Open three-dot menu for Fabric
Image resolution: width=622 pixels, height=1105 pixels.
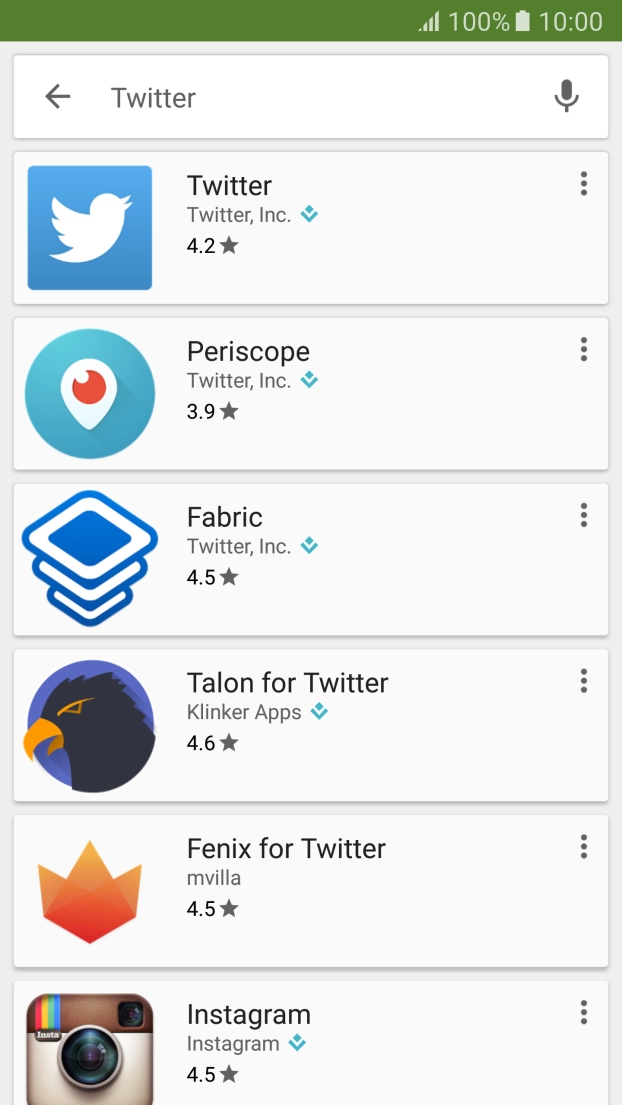[583, 516]
